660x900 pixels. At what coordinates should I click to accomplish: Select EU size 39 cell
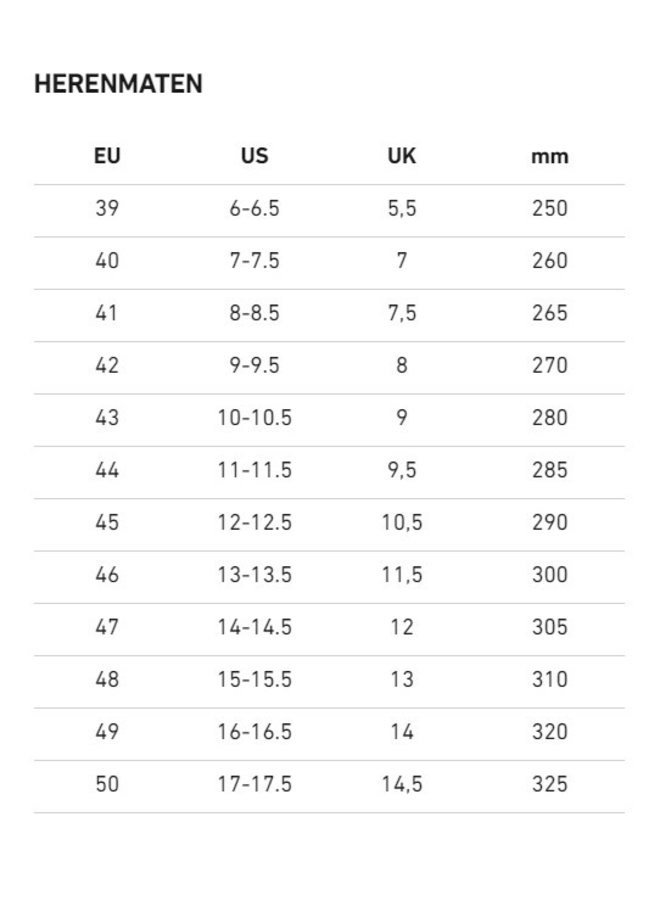[x=107, y=209]
